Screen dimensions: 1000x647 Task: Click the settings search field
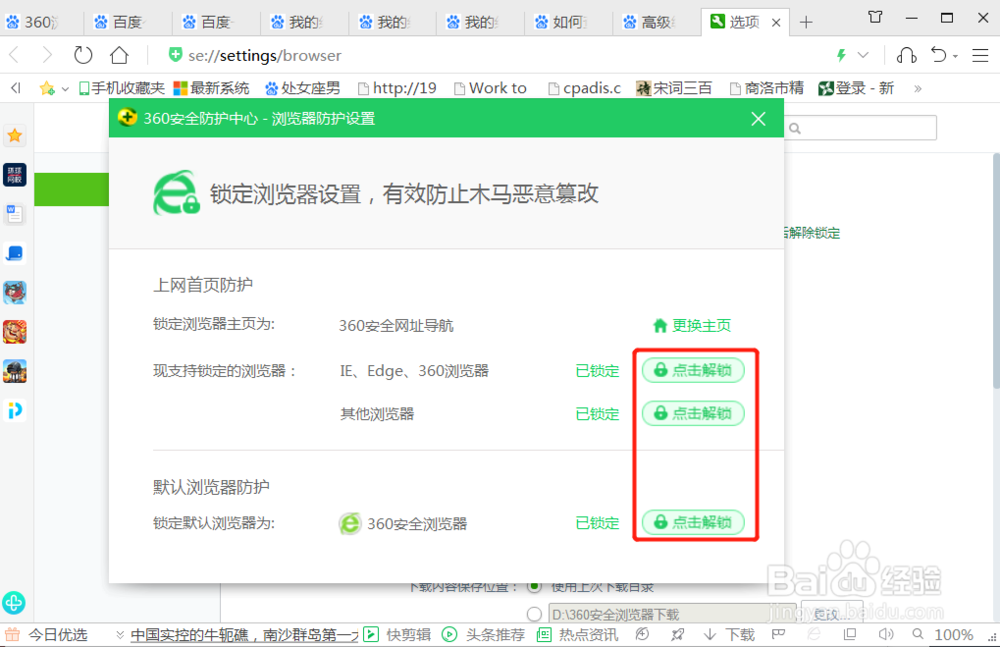click(861, 128)
